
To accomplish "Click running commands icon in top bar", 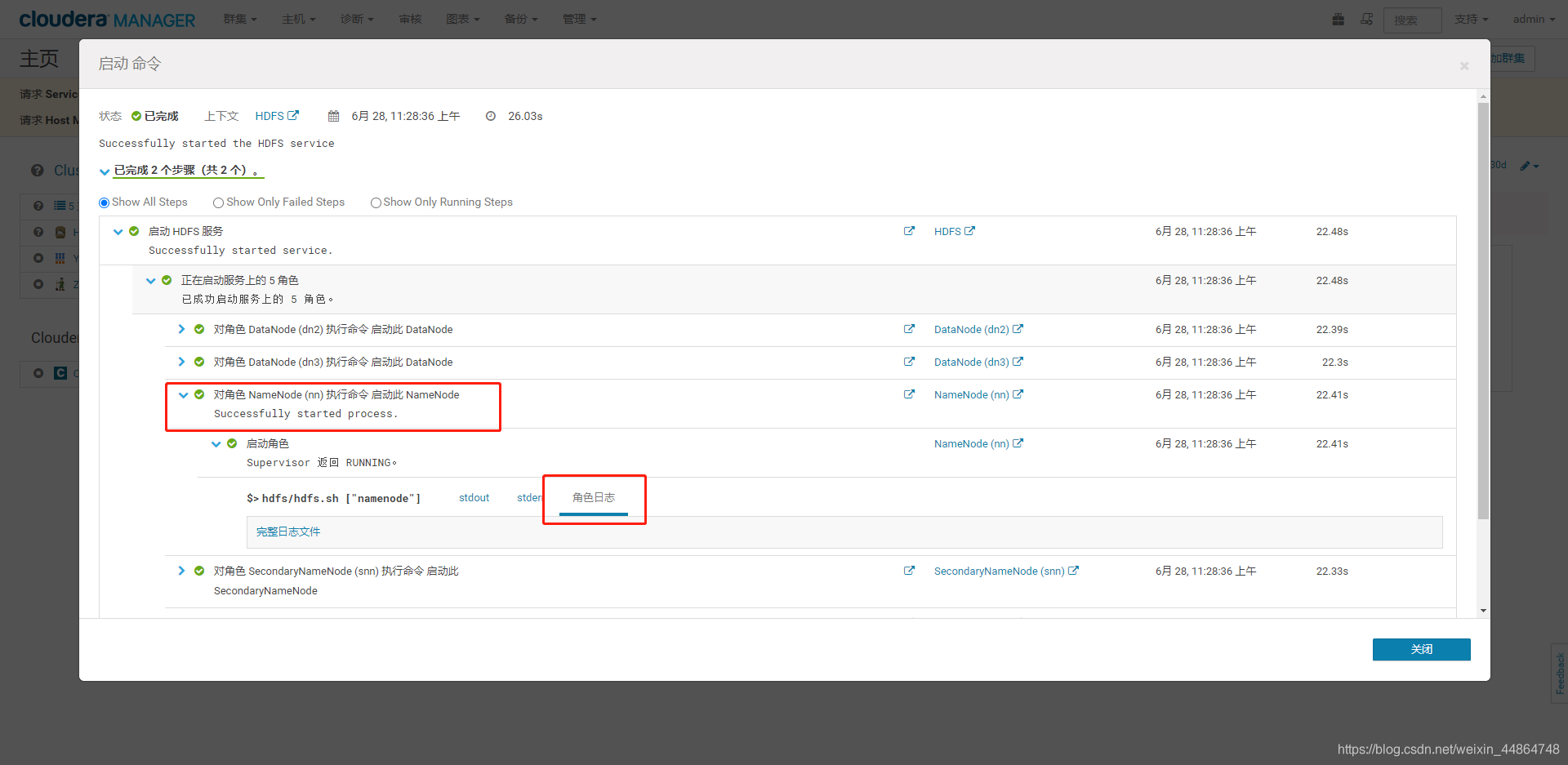I will (1366, 19).
